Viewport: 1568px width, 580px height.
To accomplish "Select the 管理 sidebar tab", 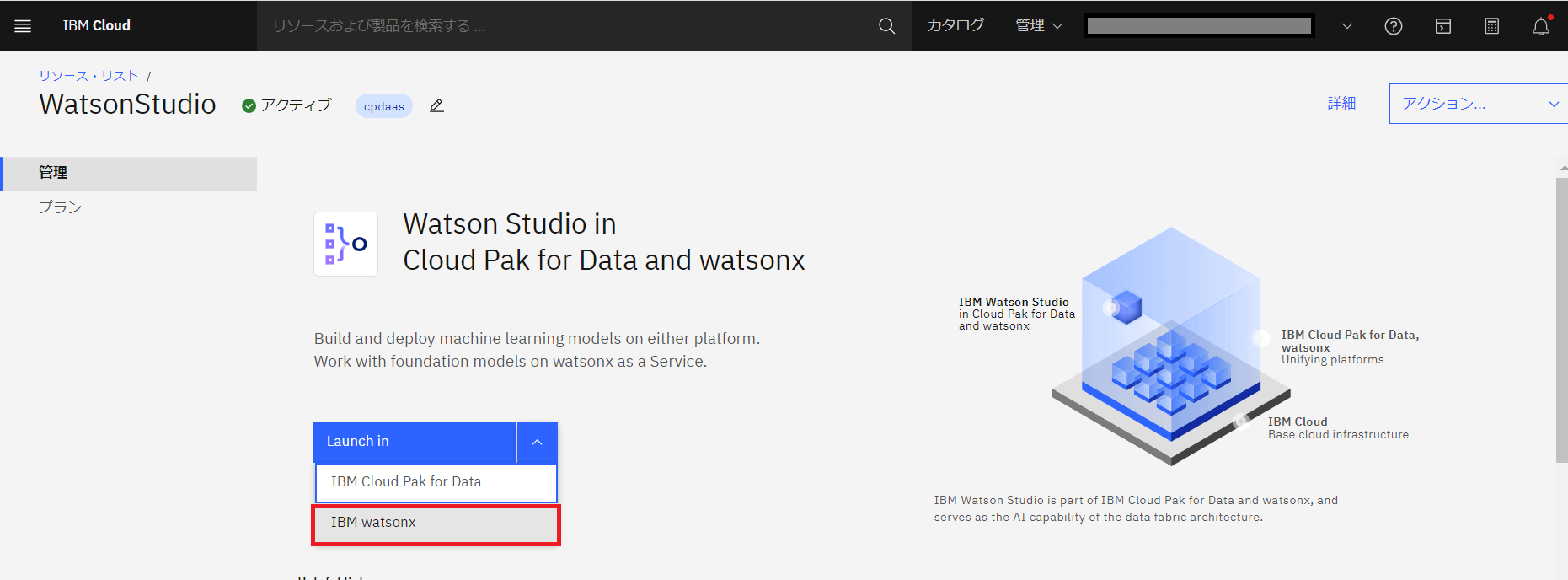I will point(130,173).
